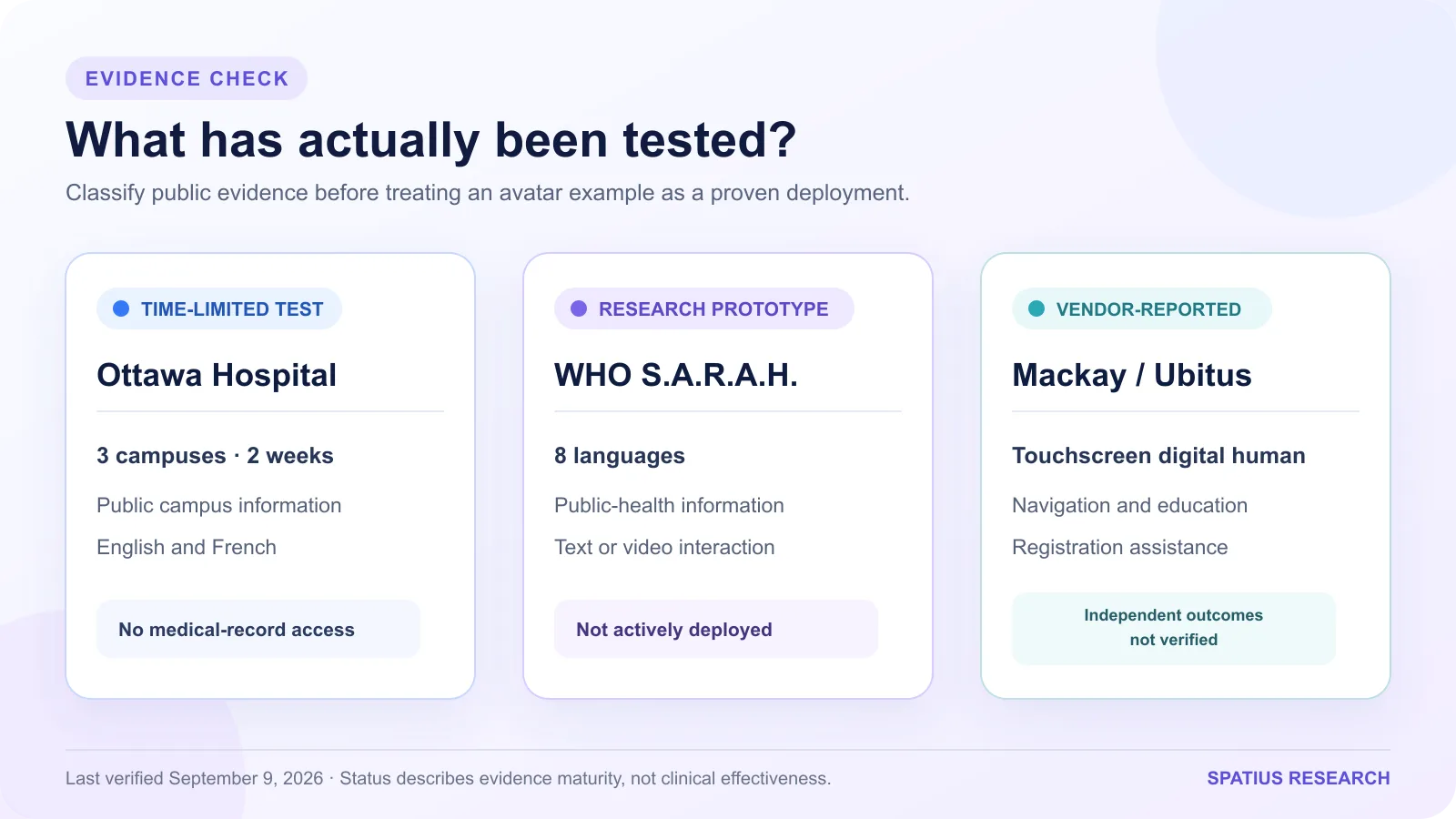The width and height of the screenshot is (1456, 819).
Task: Click the teal dot in Vendor-Reported badge
Action: point(1036,308)
